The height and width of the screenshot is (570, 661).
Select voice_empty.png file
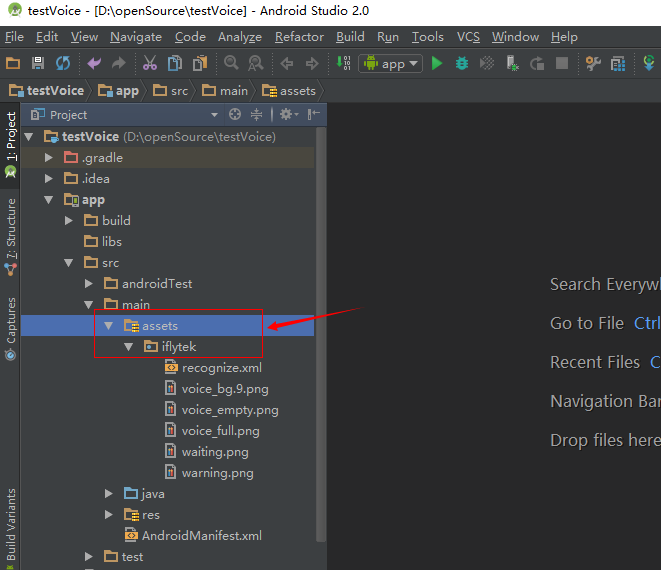coord(221,410)
